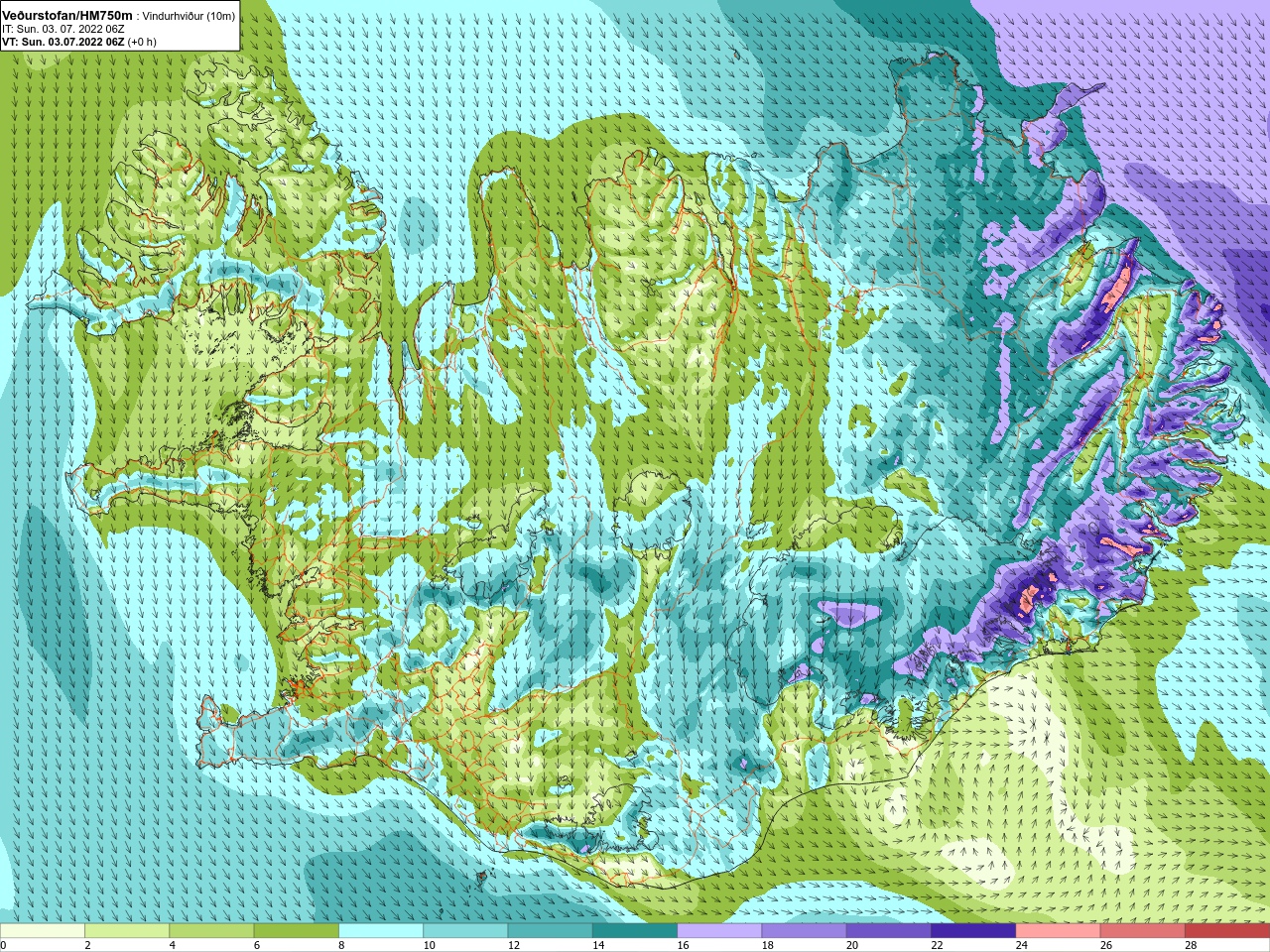The width and height of the screenshot is (1270, 952).
Task: Click the legend value 16
Action: tap(684, 945)
